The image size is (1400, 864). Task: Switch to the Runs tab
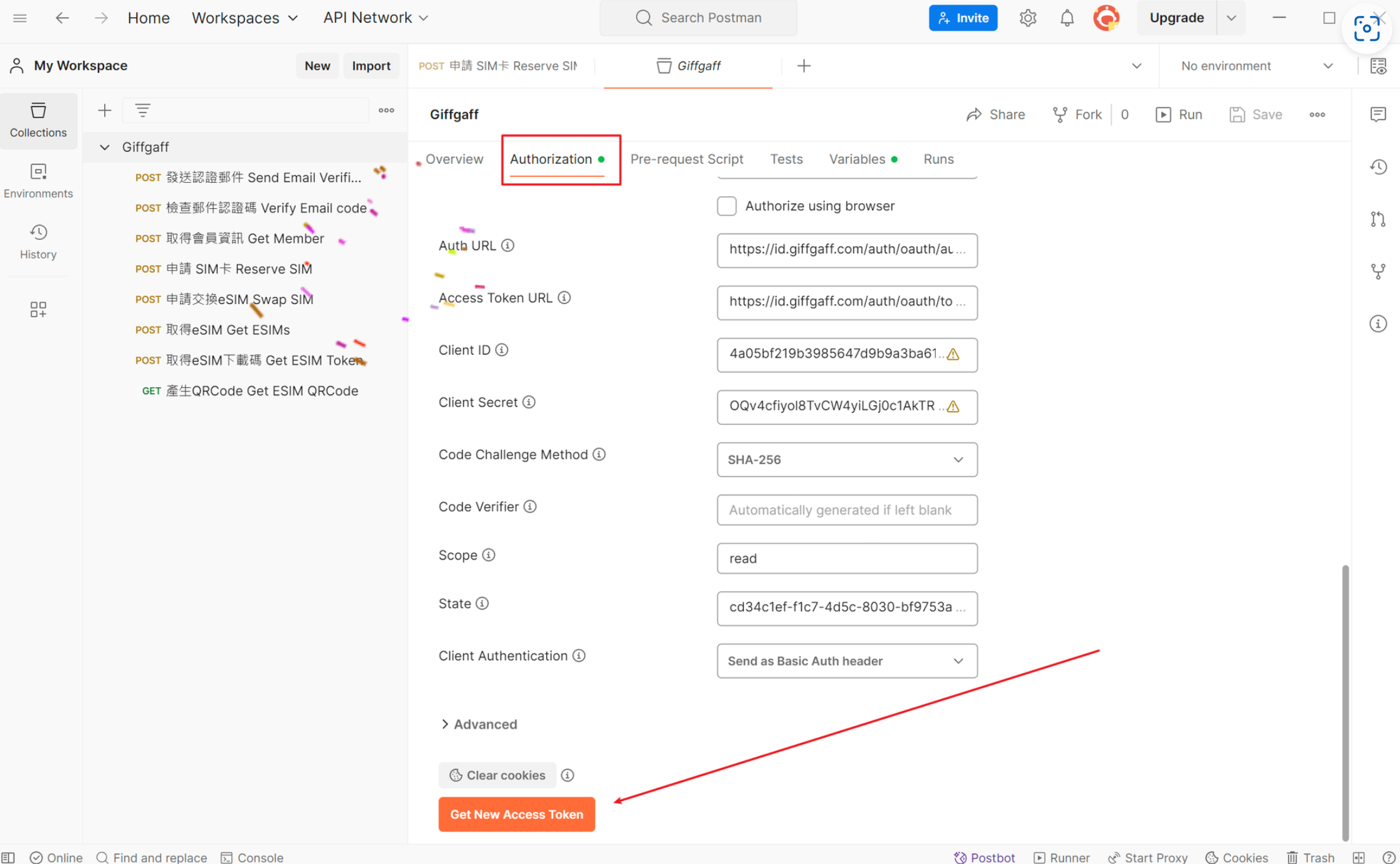tap(938, 159)
